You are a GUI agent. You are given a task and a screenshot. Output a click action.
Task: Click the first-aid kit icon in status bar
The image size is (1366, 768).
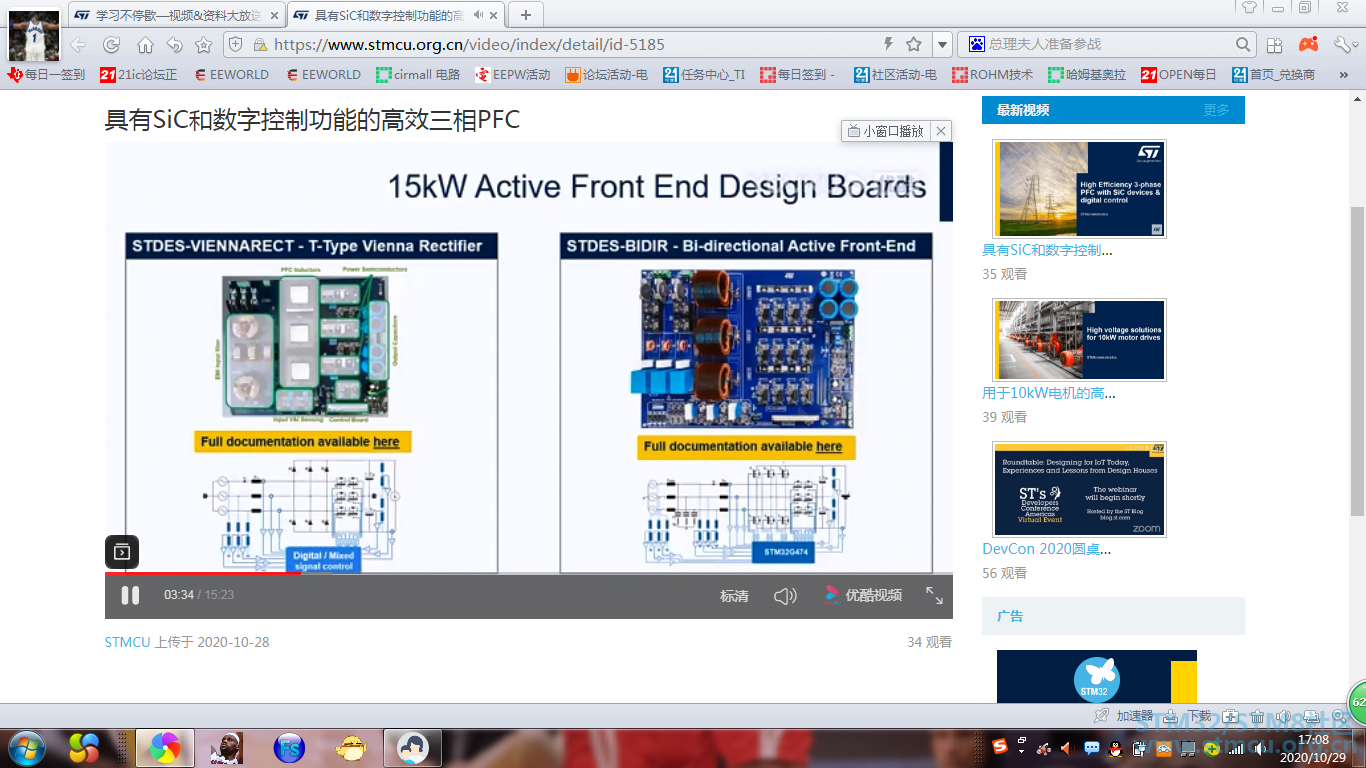(1231, 716)
